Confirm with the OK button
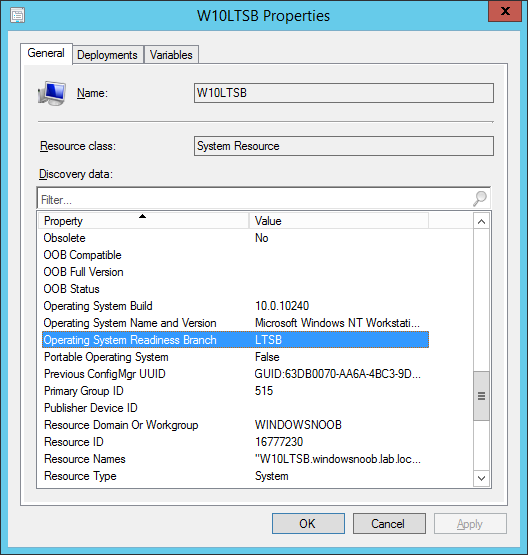 coord(308,523)
